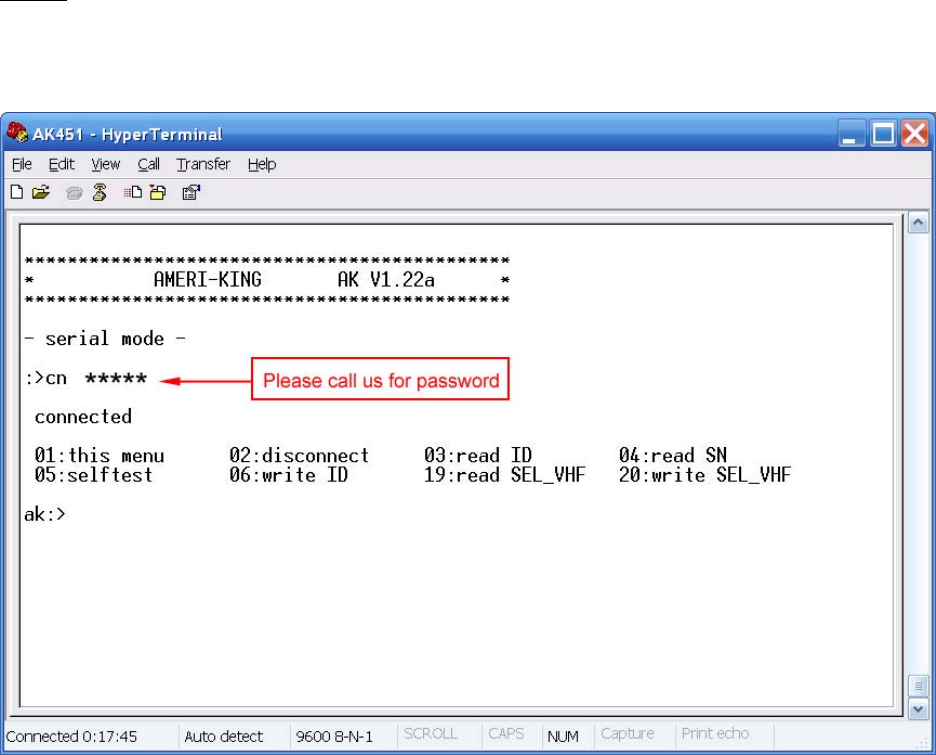The image size is (936, 755).
Task: Click the Auto detect status bar field
Action: (223, 737)
